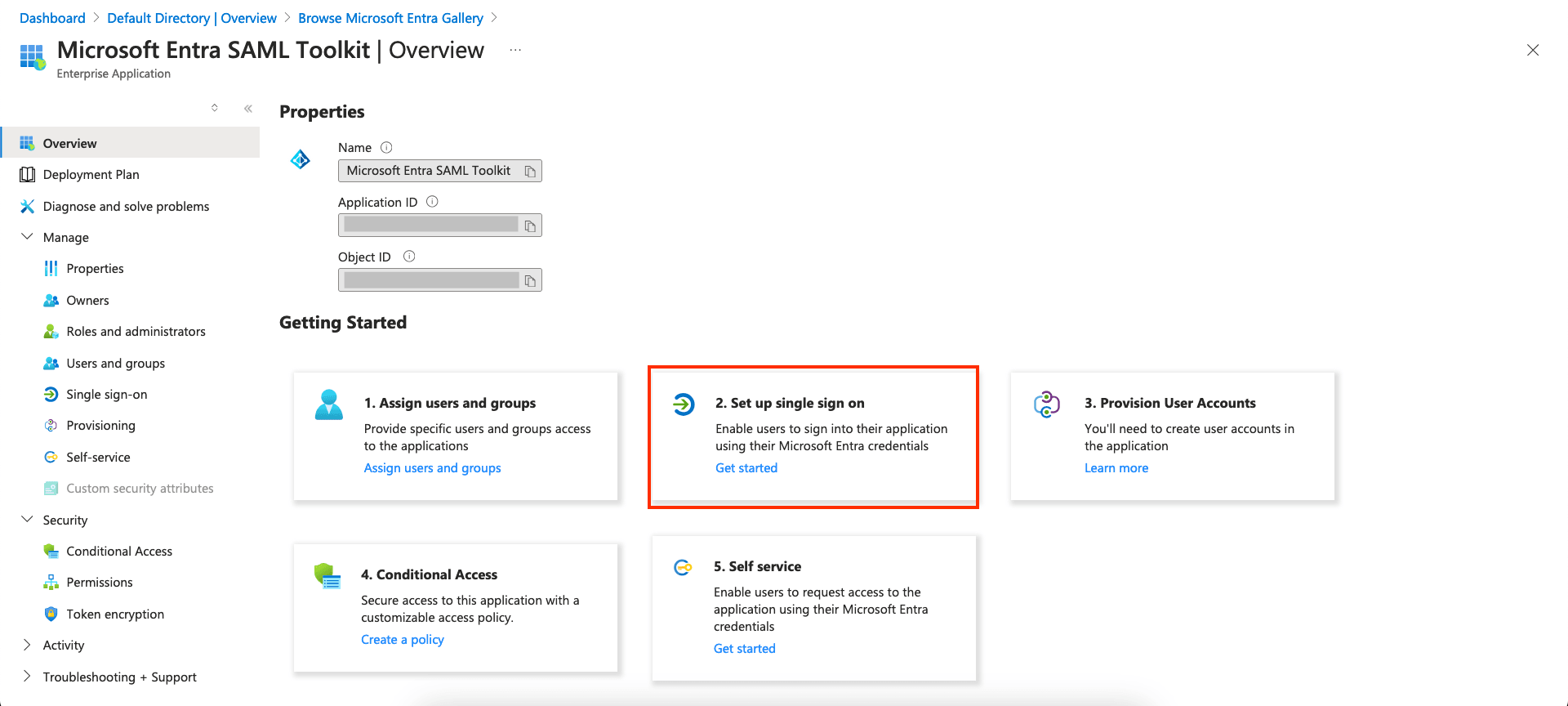Click the Roles and administrators icon
This screenshot has width=1568, height=706.
(51, 332)
